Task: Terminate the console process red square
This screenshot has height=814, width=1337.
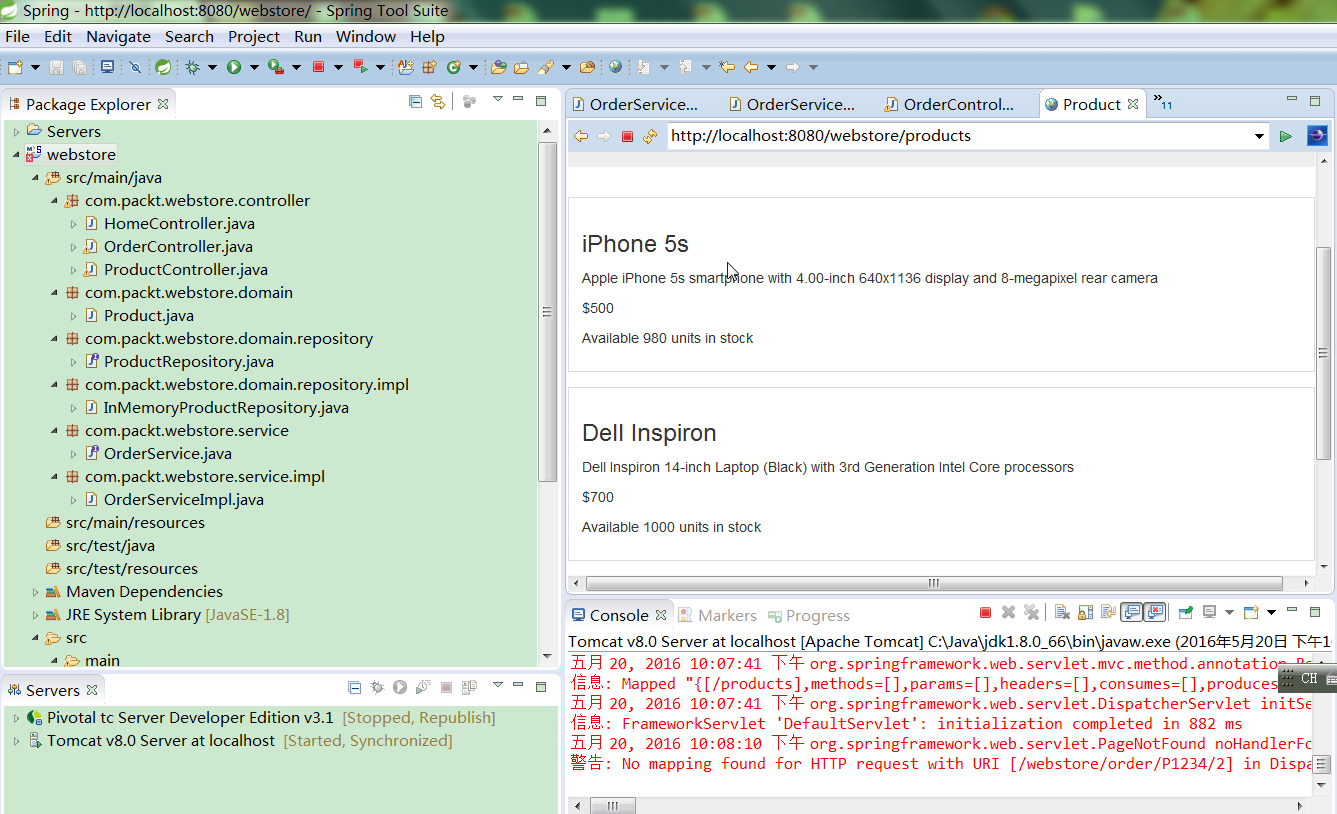Action: (x=985, y=613)
